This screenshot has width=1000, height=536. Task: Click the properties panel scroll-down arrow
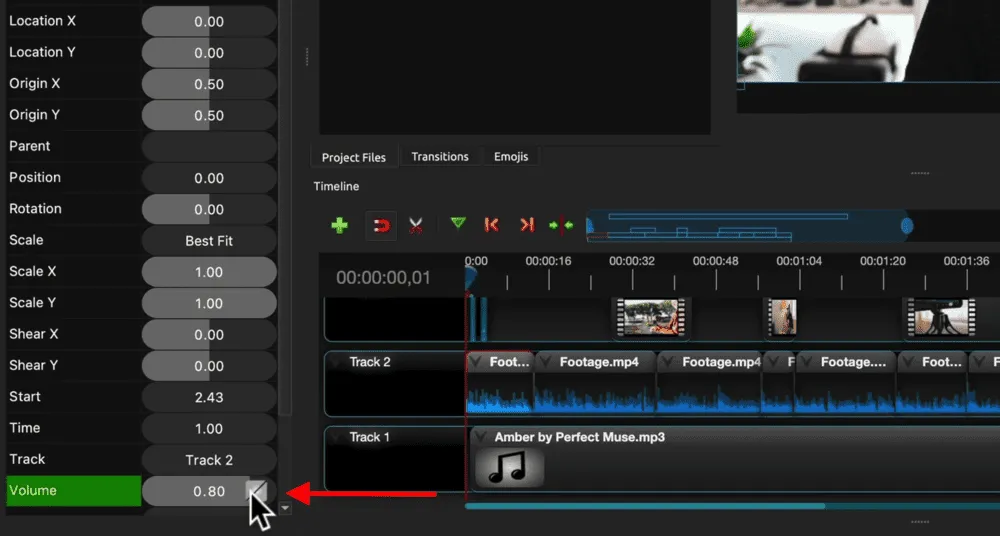(285, 508)
